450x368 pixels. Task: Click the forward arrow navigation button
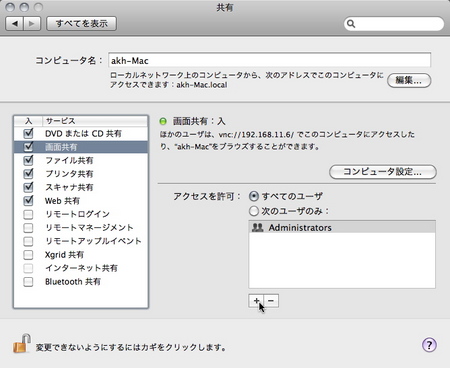pyautogui.click(x=32, y=24)
